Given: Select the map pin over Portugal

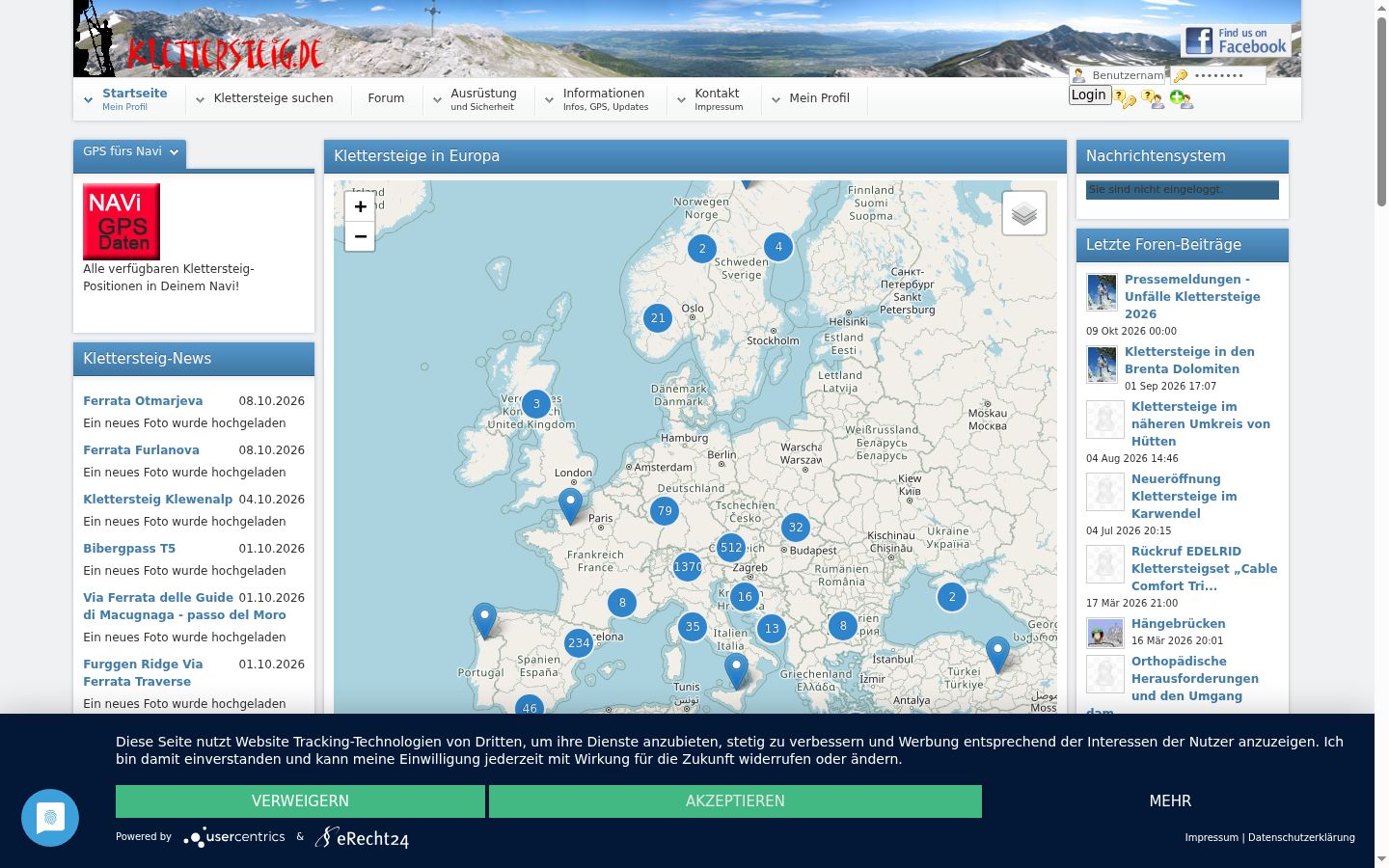Looking at the screenshot, I should point(484,619).
